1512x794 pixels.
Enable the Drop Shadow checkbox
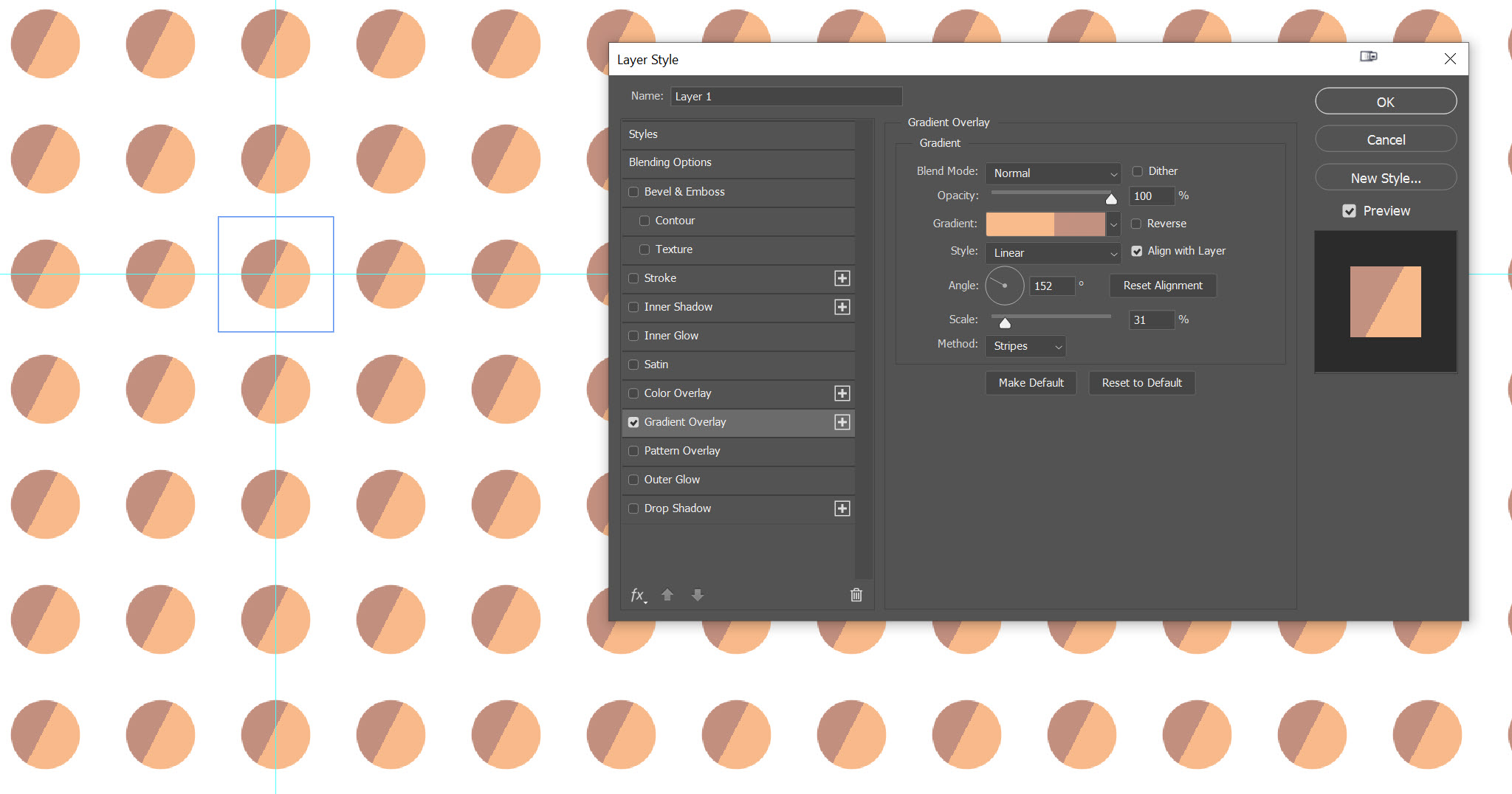tap(633, 508)
